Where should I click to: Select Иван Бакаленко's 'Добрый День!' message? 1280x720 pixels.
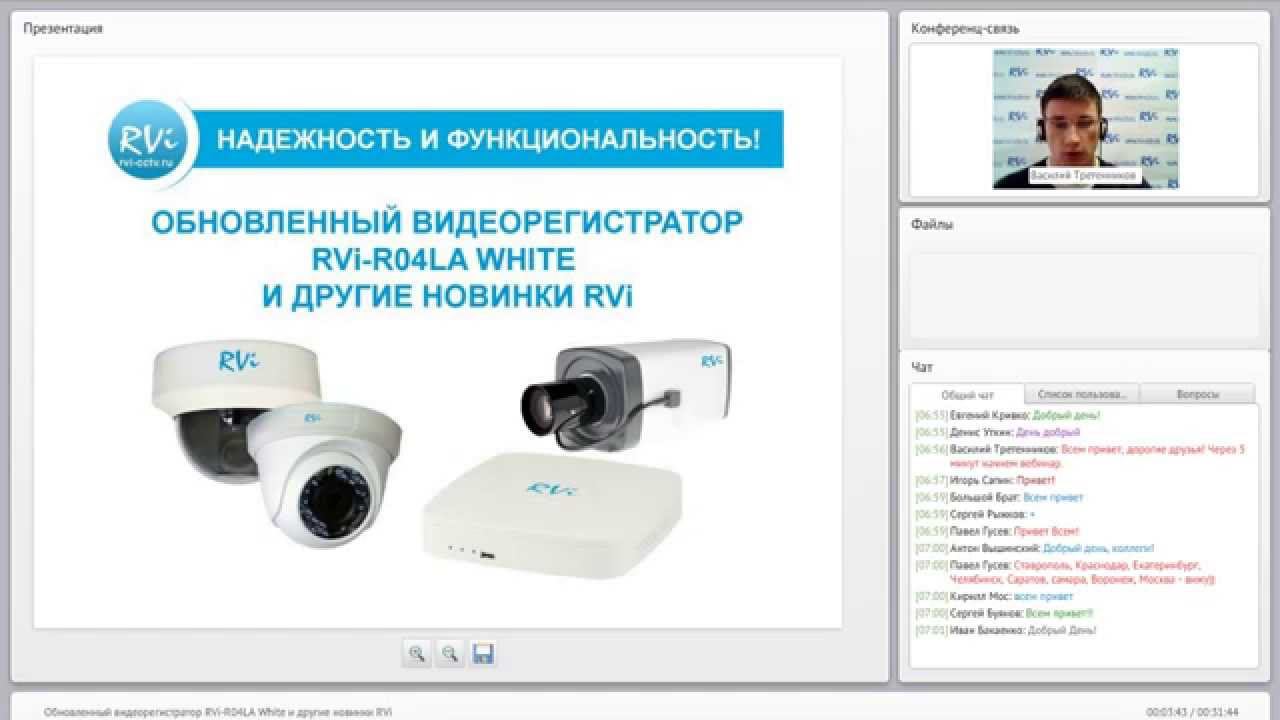tap(1006, 630)
